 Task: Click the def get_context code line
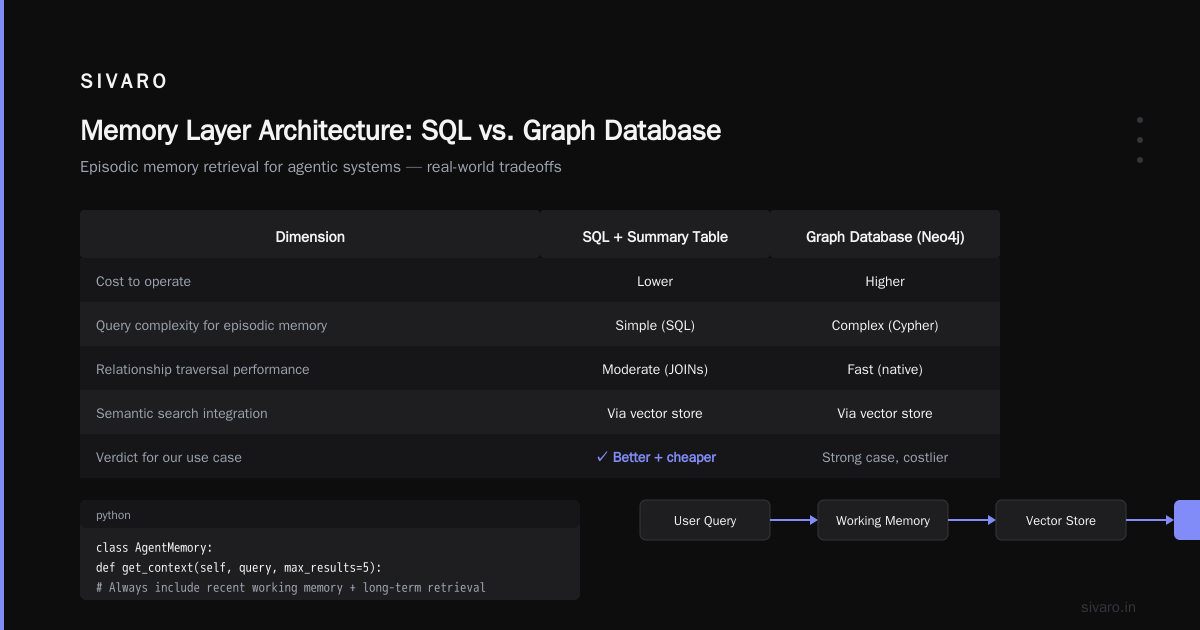239,567
